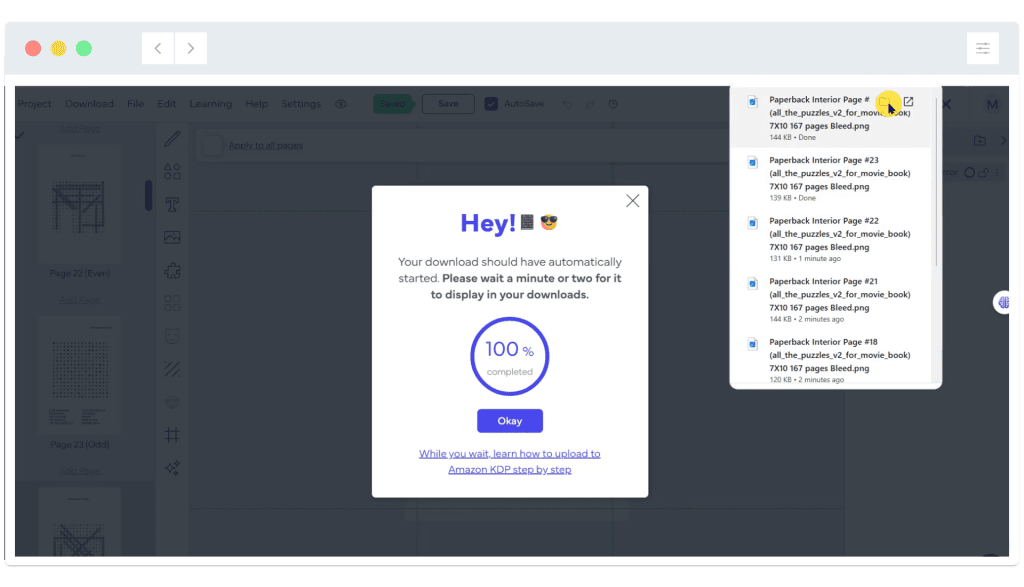The image size is (1024, 587).
Task: Collapse the checkmark chevron above the page list
Action: pos(21,135)
